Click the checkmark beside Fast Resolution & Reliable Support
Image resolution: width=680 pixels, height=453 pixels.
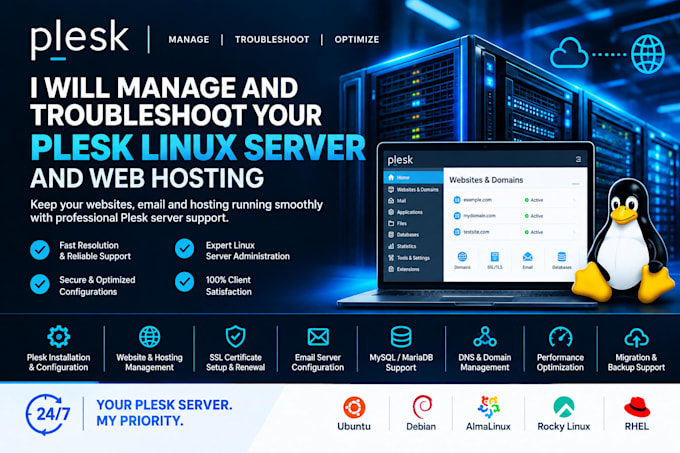coord(40,250)
